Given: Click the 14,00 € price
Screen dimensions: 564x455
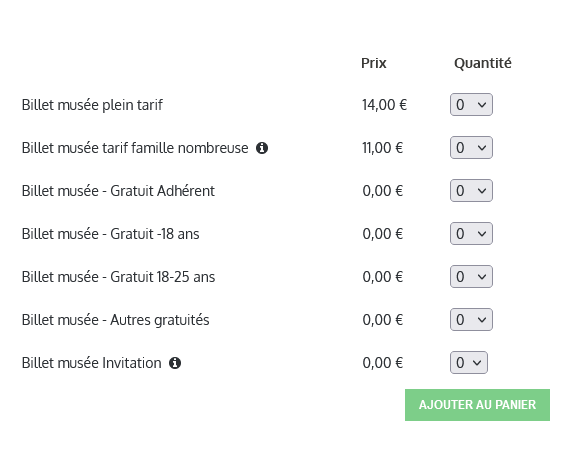Looking at the screenshot, I should point(385,105).
